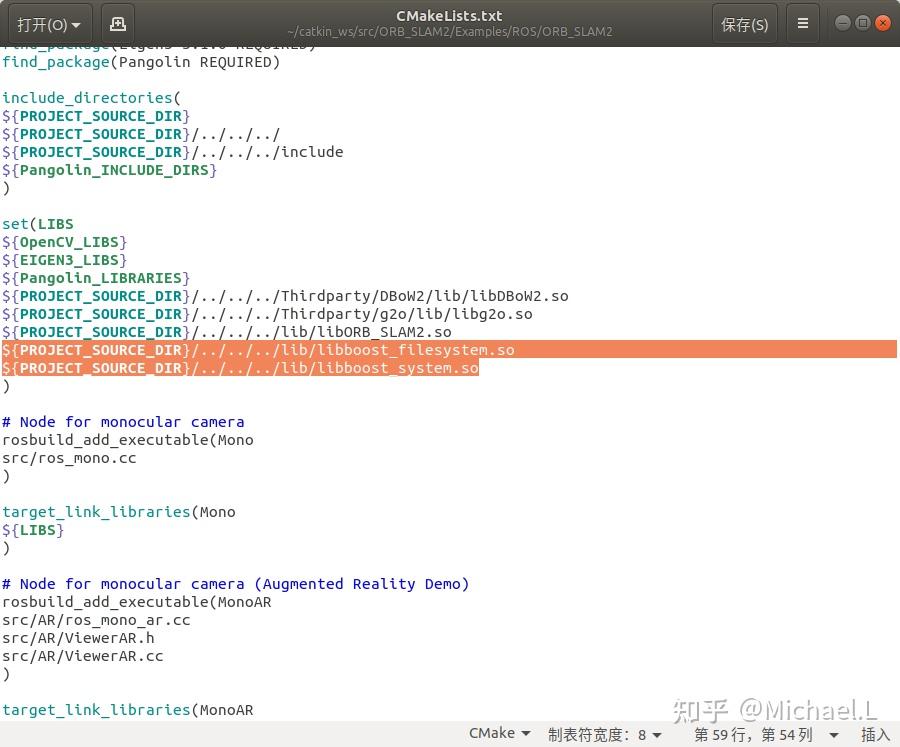Maximize the gedit window
Viewport: 900px width, 747px height.
[x=863, y=23]
